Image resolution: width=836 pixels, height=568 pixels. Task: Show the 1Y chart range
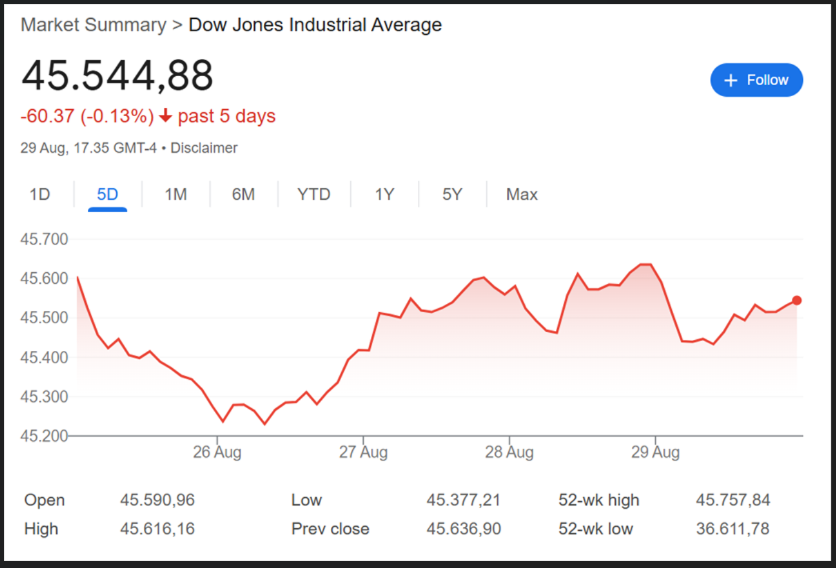click(385, 194)
